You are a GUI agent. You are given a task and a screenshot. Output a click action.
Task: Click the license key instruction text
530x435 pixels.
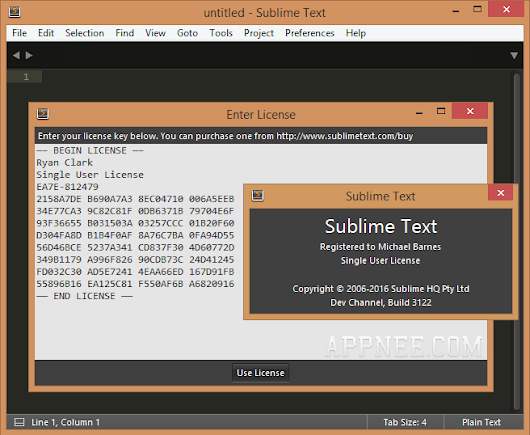(225, 136)
